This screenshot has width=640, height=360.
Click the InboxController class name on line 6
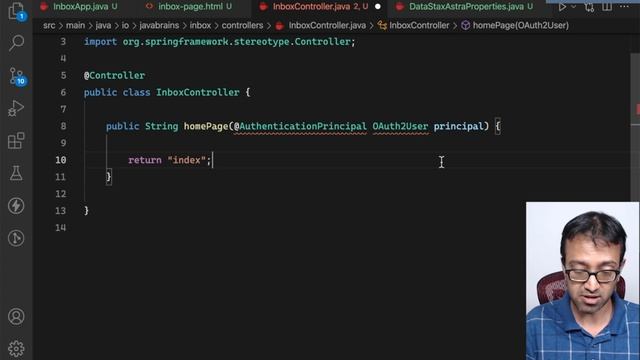coord(198,93)
